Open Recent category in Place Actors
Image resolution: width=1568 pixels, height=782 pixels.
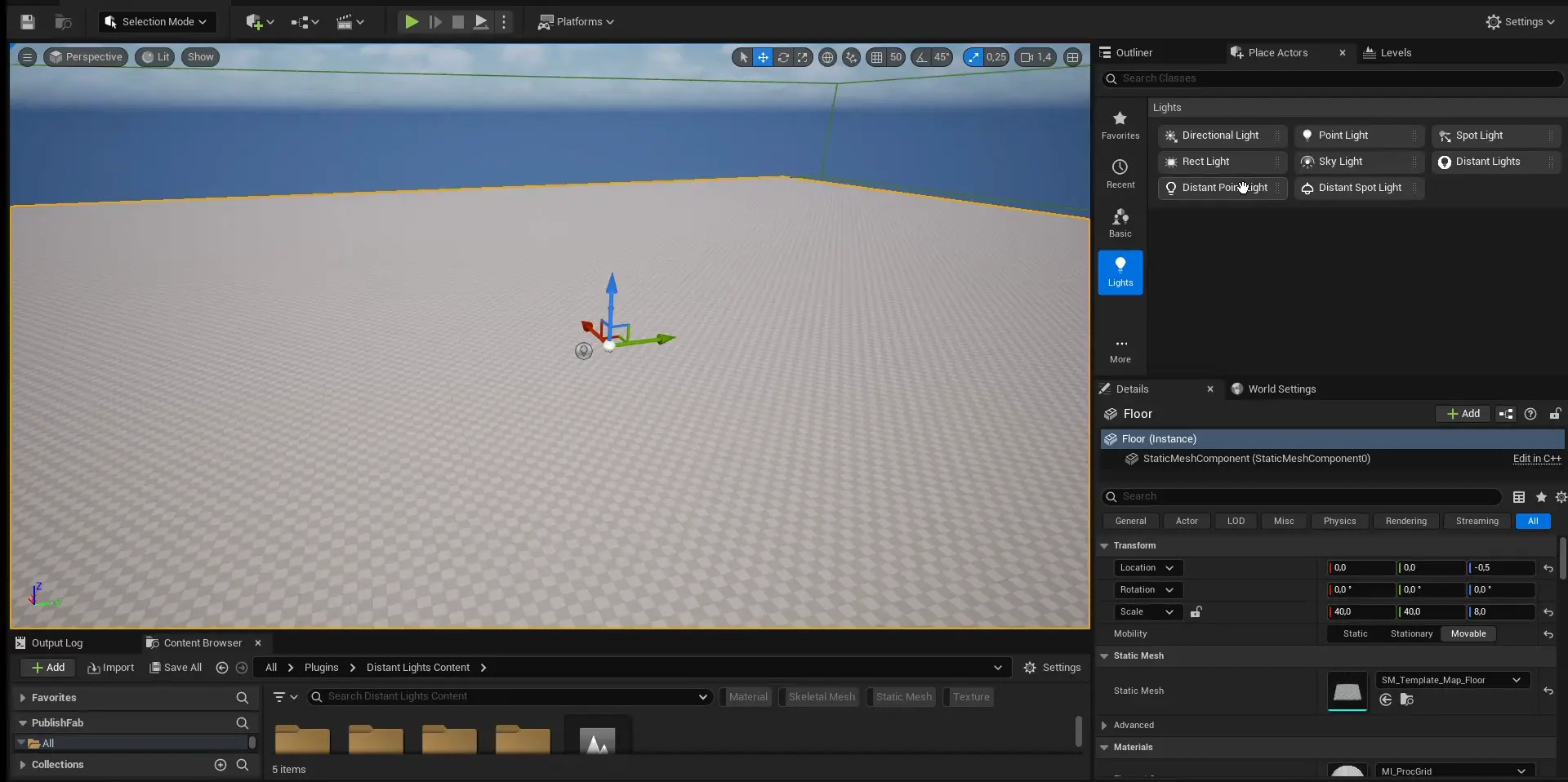pos(1120,174)
